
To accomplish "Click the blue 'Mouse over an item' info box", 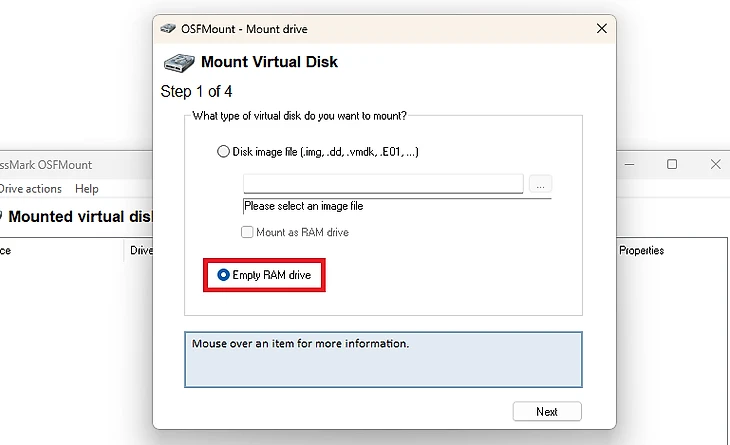I will [383, 359].
